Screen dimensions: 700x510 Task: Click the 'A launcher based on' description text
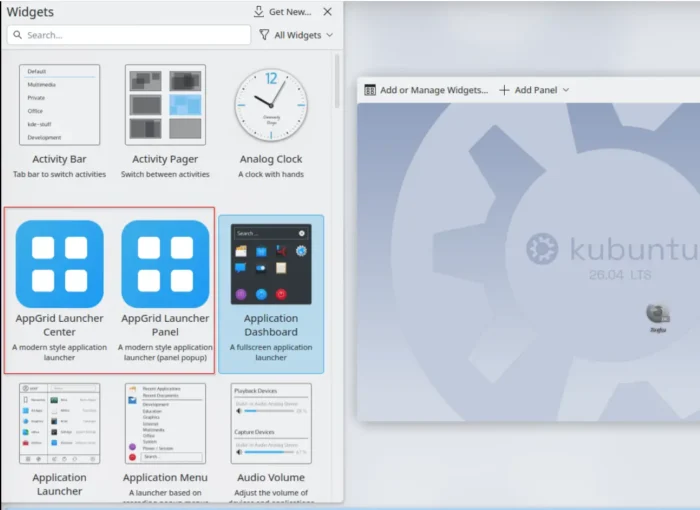pyautogui.click(x=165, y=493)
